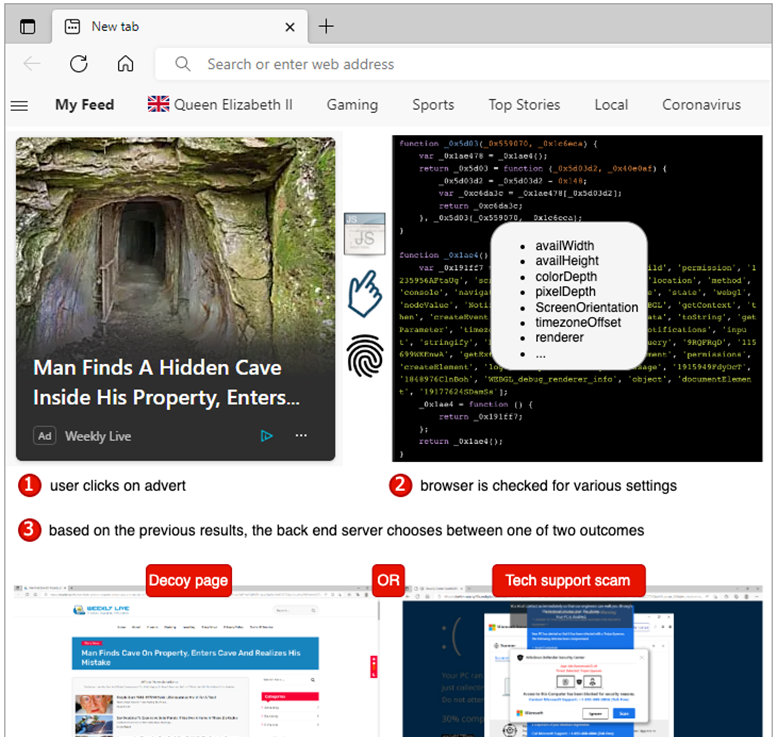Switch to the Gaming feed
Image resolution: width=777 pixels, height=737 pixels.
pyautogui.click(x=352, y=105)
